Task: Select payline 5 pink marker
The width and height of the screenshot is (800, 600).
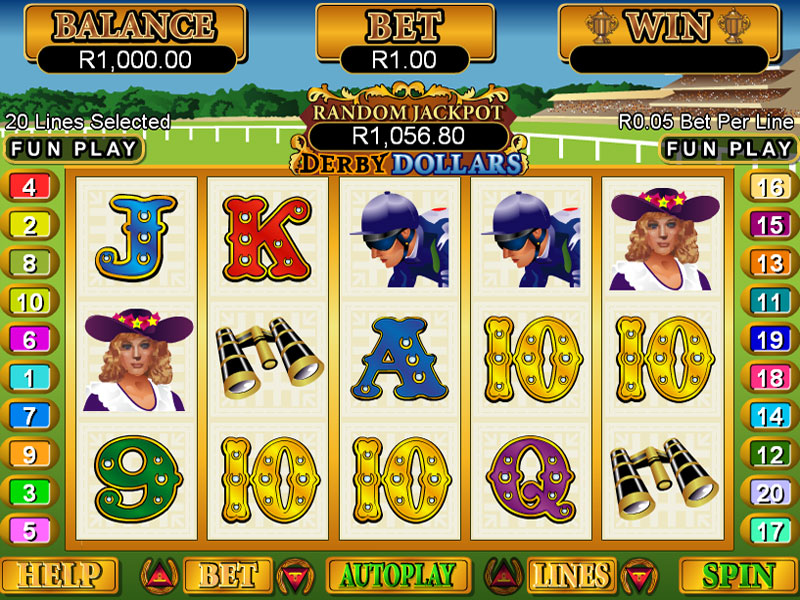Action: [x=30, y=531]
